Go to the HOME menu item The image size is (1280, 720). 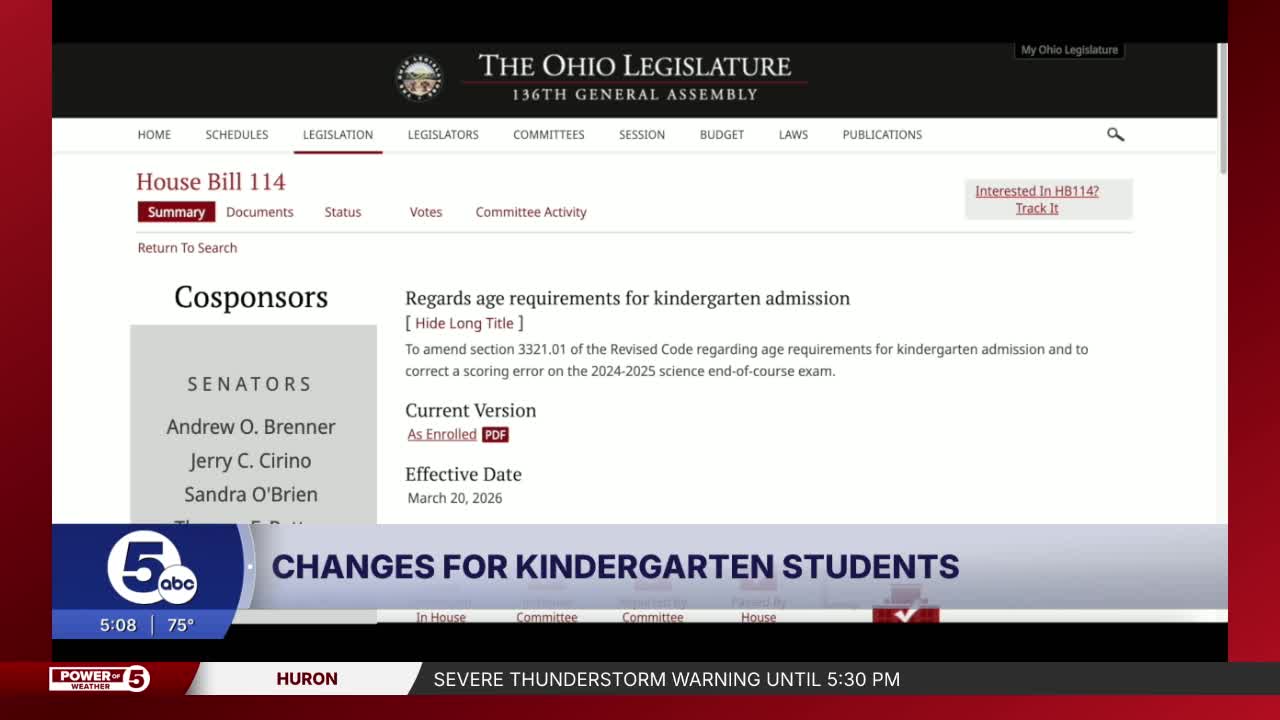point(154,135)
